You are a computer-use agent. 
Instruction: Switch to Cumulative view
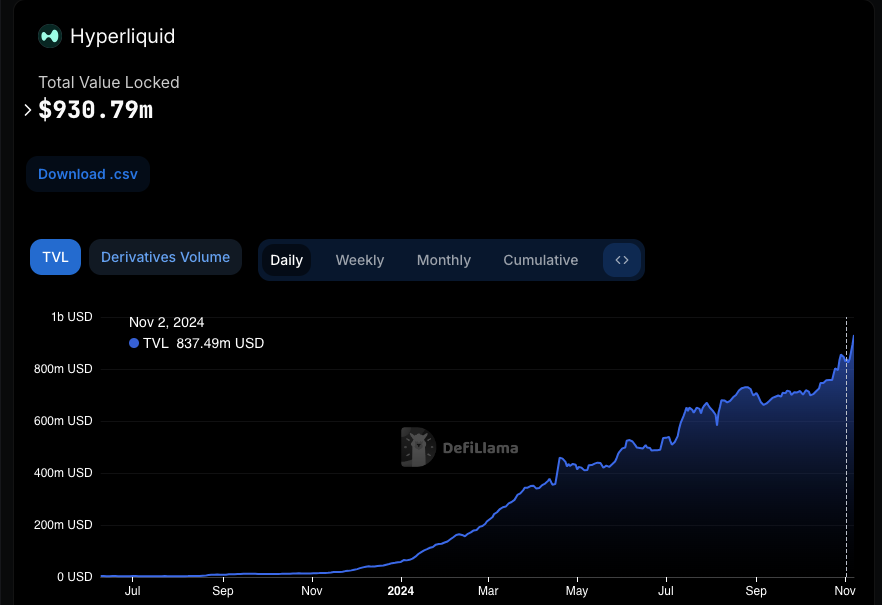click(541, 260)
